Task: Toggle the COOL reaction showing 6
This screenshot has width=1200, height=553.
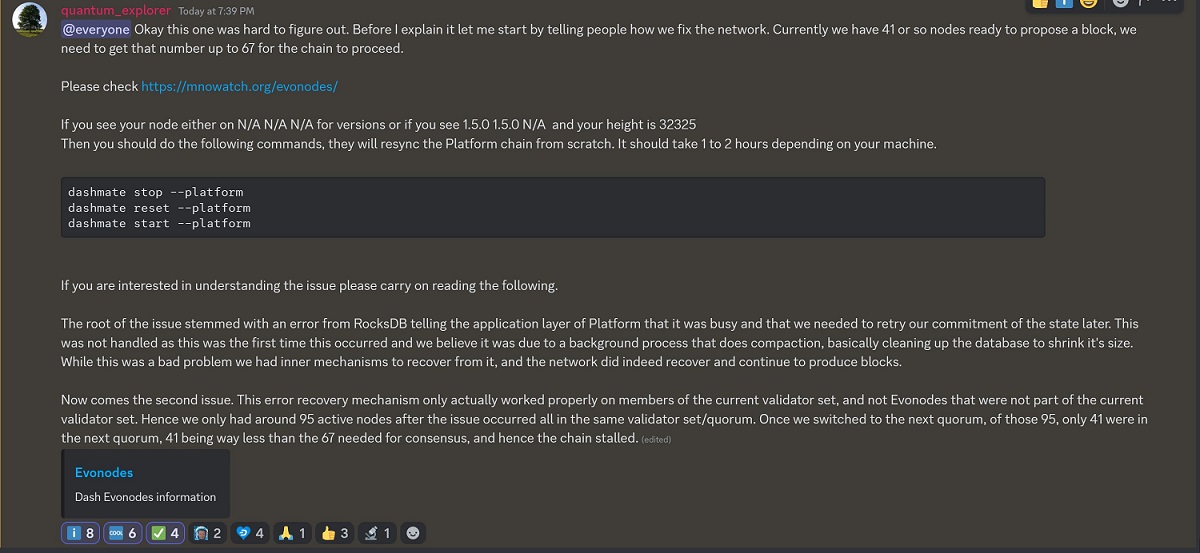Action: 122,533
